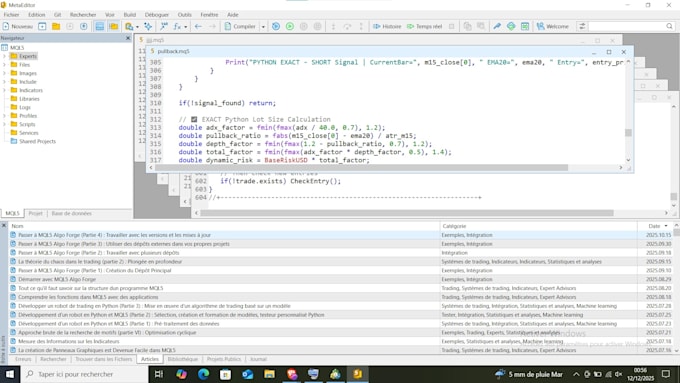
Task: Switch to the Projet navigator tab
Action: click(x=36, y=213)
